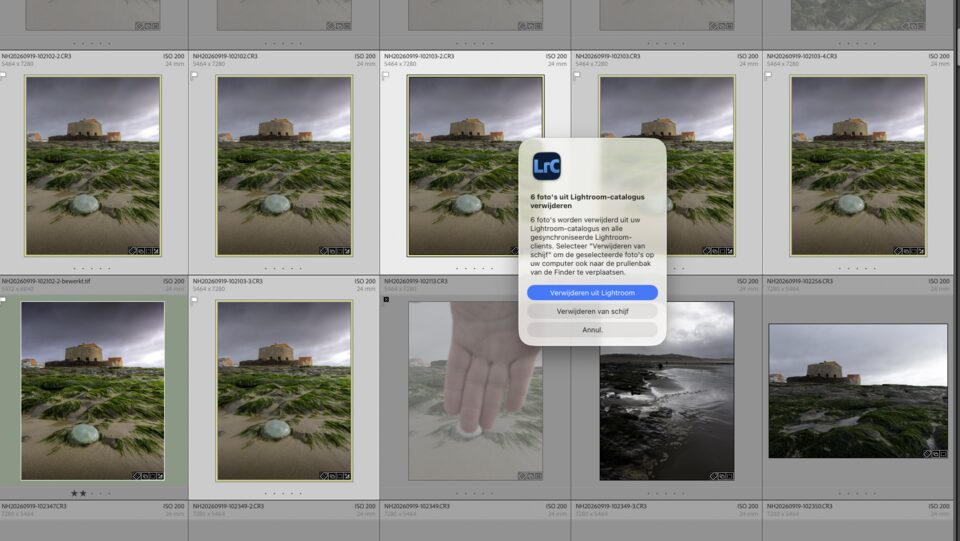
Task: Click dialog heading "6 foto's uit Lightroom-catalogus verwijderen"
Action: tap(587, 201)
